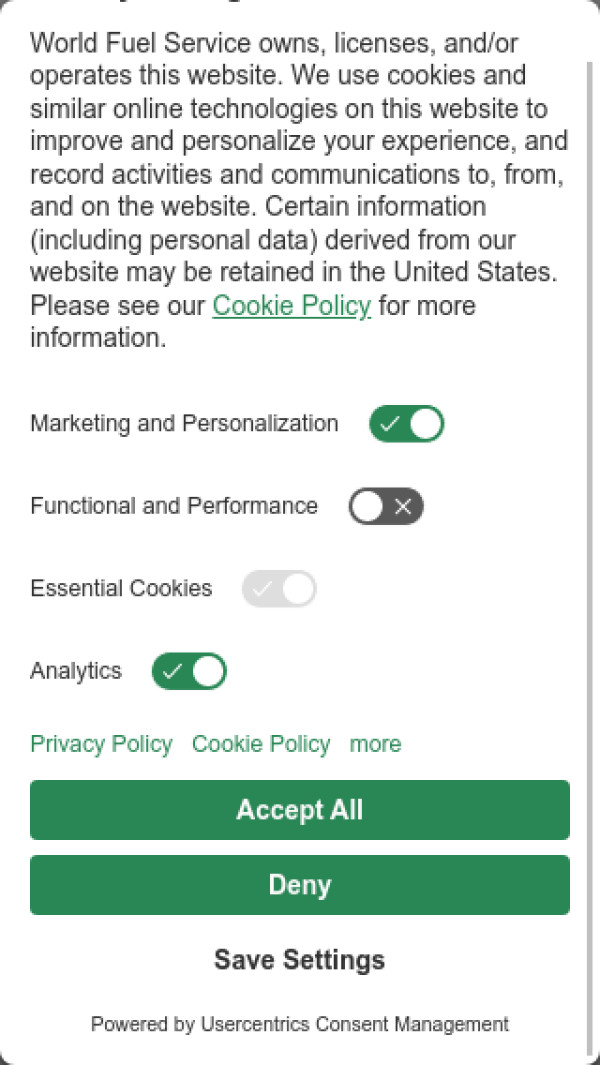Click the checkmark icon inside Analytics switch
This screenshot has height=1065, width=600.
(x=172, y=672)
